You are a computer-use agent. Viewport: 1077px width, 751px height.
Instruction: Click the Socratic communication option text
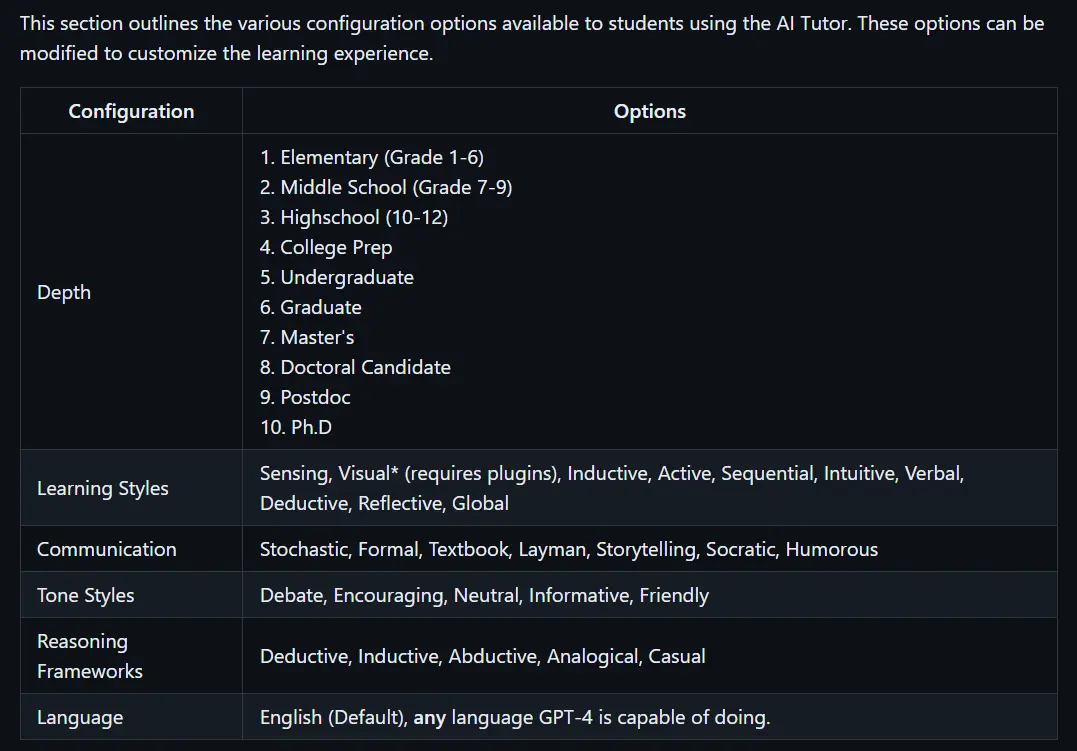click(x=742, y=549)
